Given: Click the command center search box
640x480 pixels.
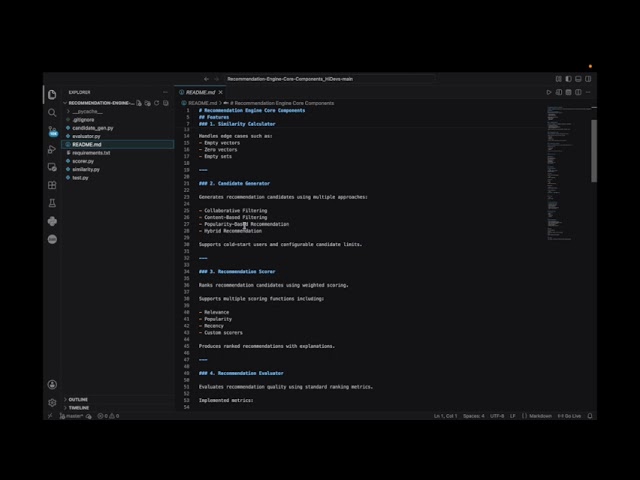Looking at the screenshot, I should tap(330, 79).
